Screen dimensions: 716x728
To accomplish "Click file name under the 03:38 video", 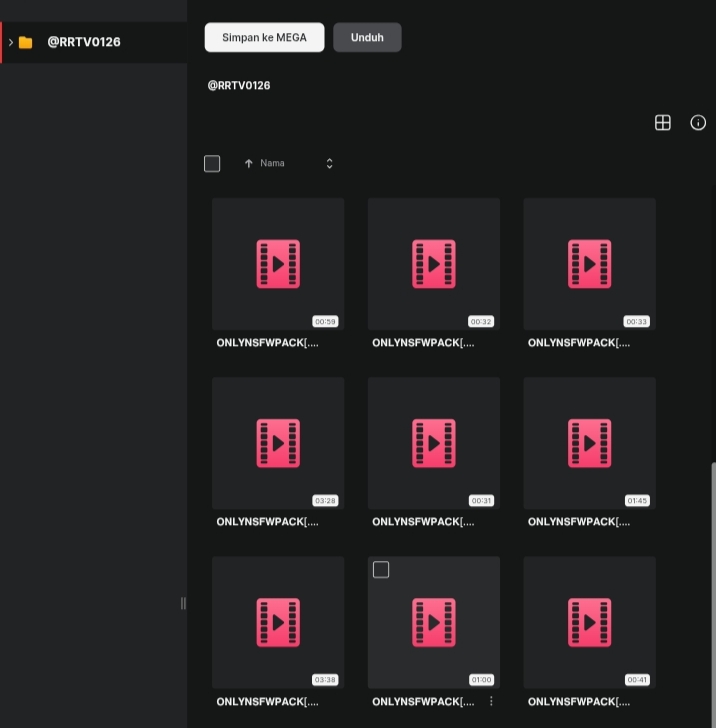I will [267, 702].
